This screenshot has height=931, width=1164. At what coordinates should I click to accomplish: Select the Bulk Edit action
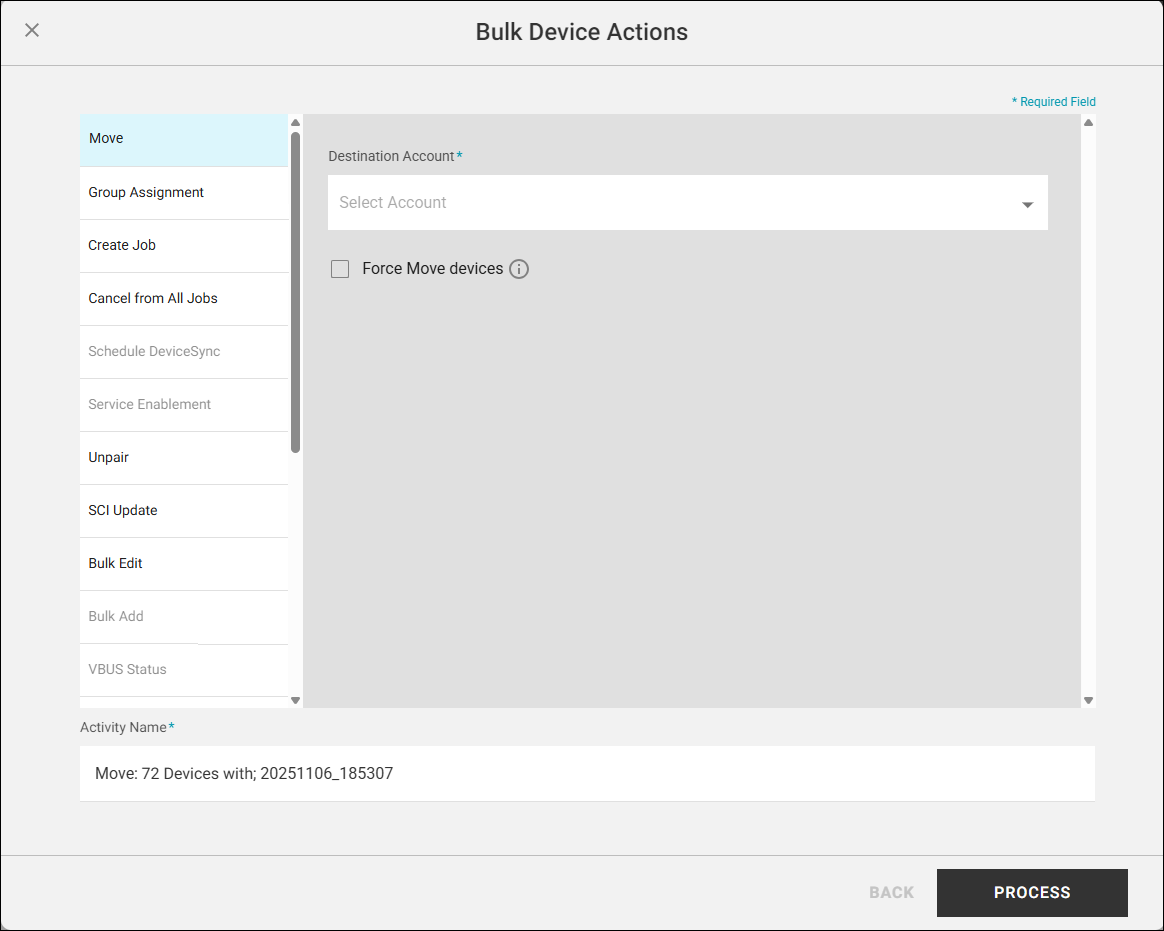click(184, 564)
